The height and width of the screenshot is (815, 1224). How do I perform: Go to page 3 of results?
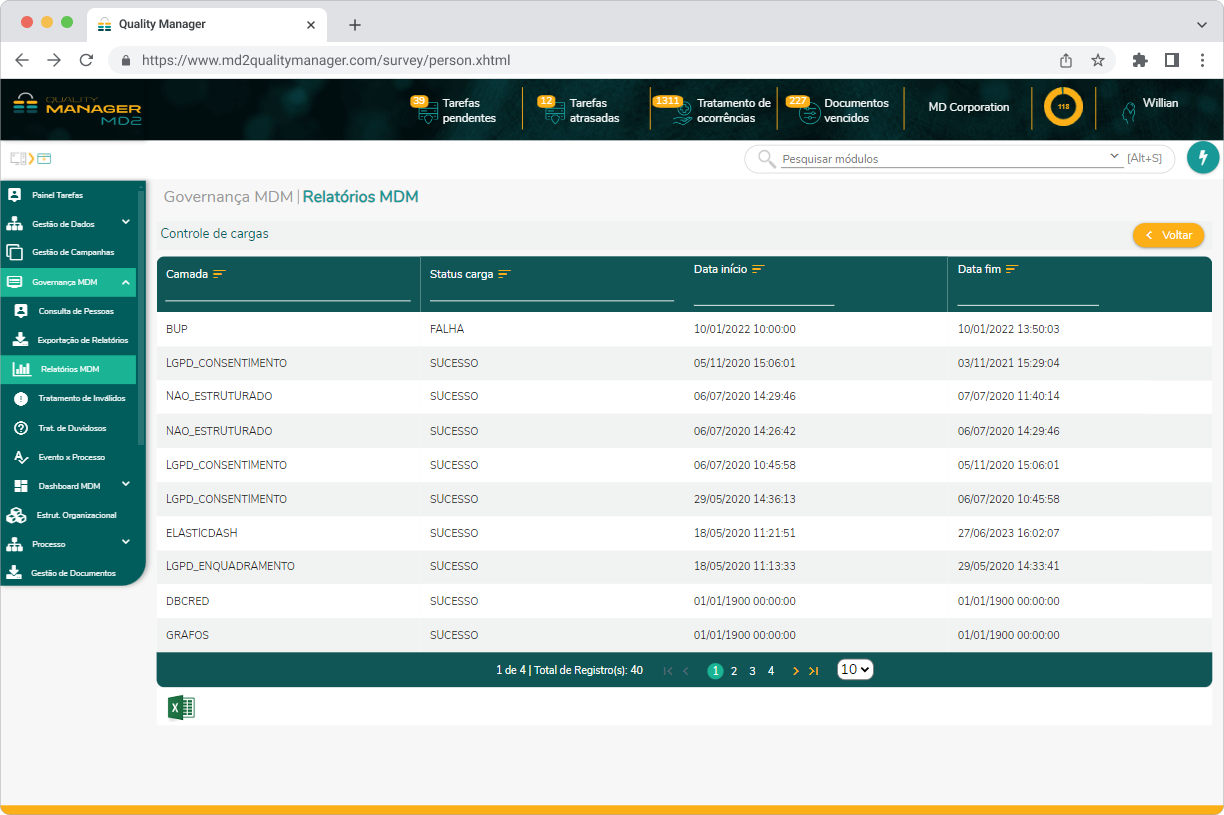coord(752,671)
